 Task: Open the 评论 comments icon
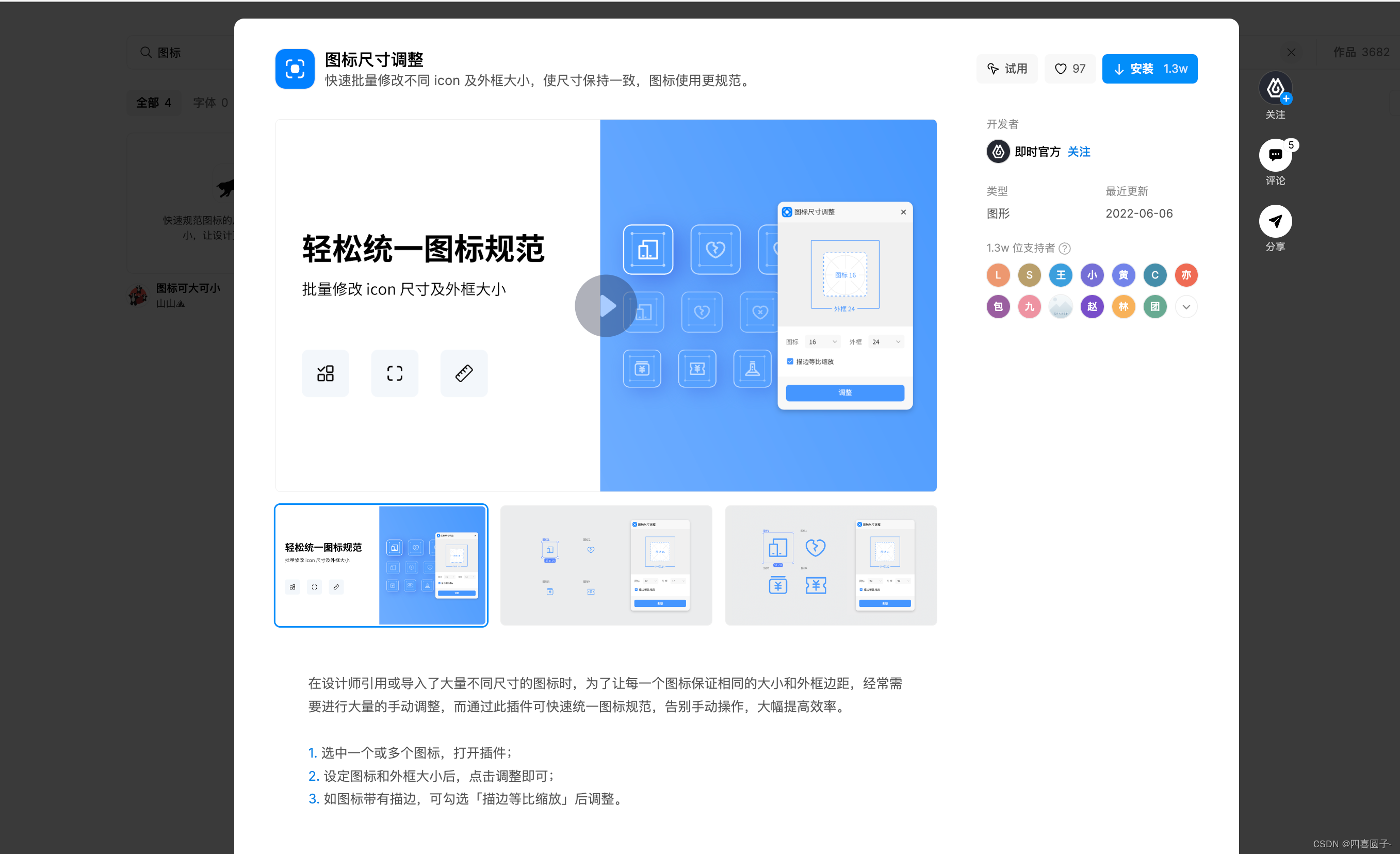pyautogui.click(x=1275, y=155)
